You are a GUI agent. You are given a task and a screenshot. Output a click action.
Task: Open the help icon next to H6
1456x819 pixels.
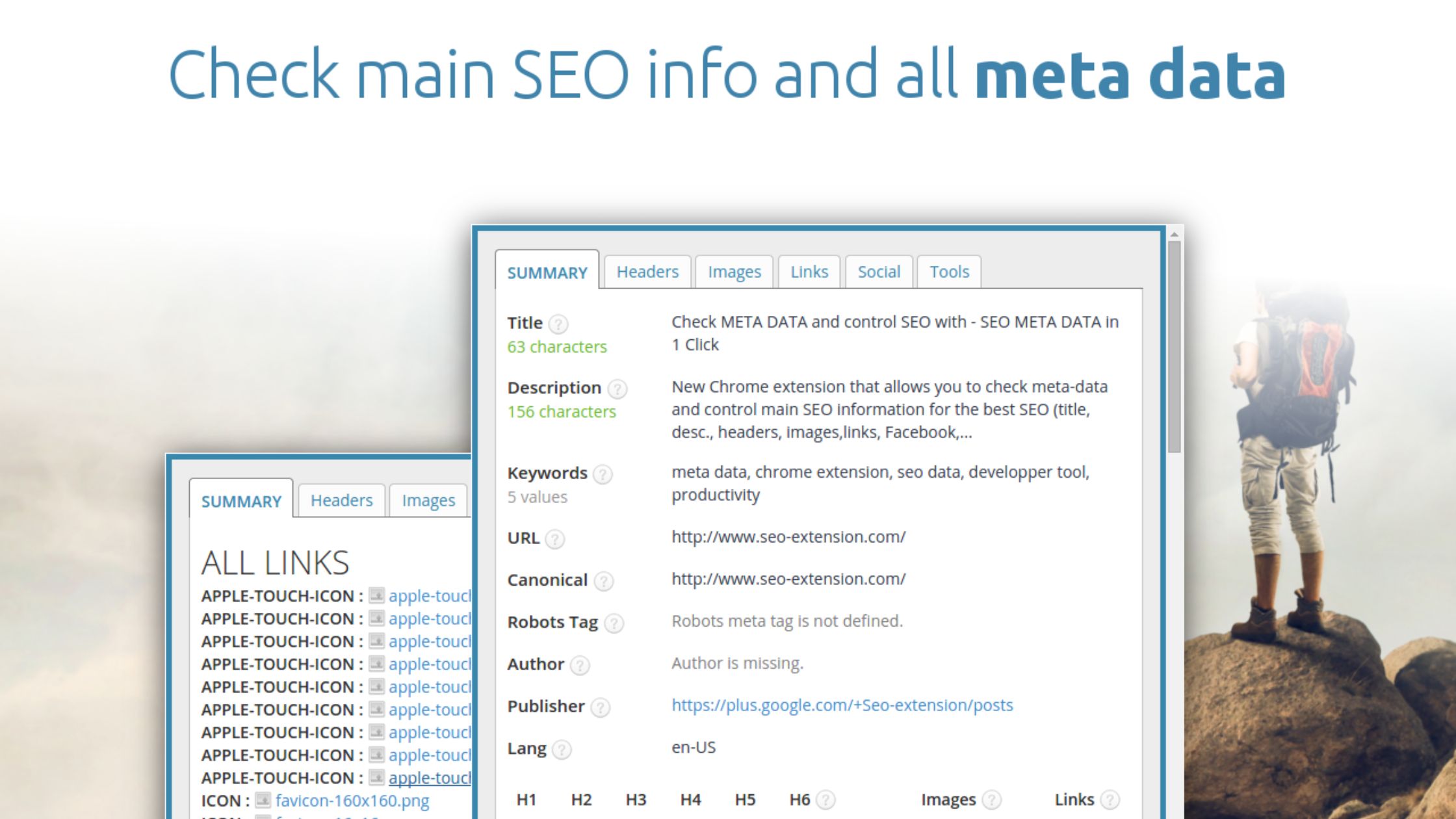[825, 799]
